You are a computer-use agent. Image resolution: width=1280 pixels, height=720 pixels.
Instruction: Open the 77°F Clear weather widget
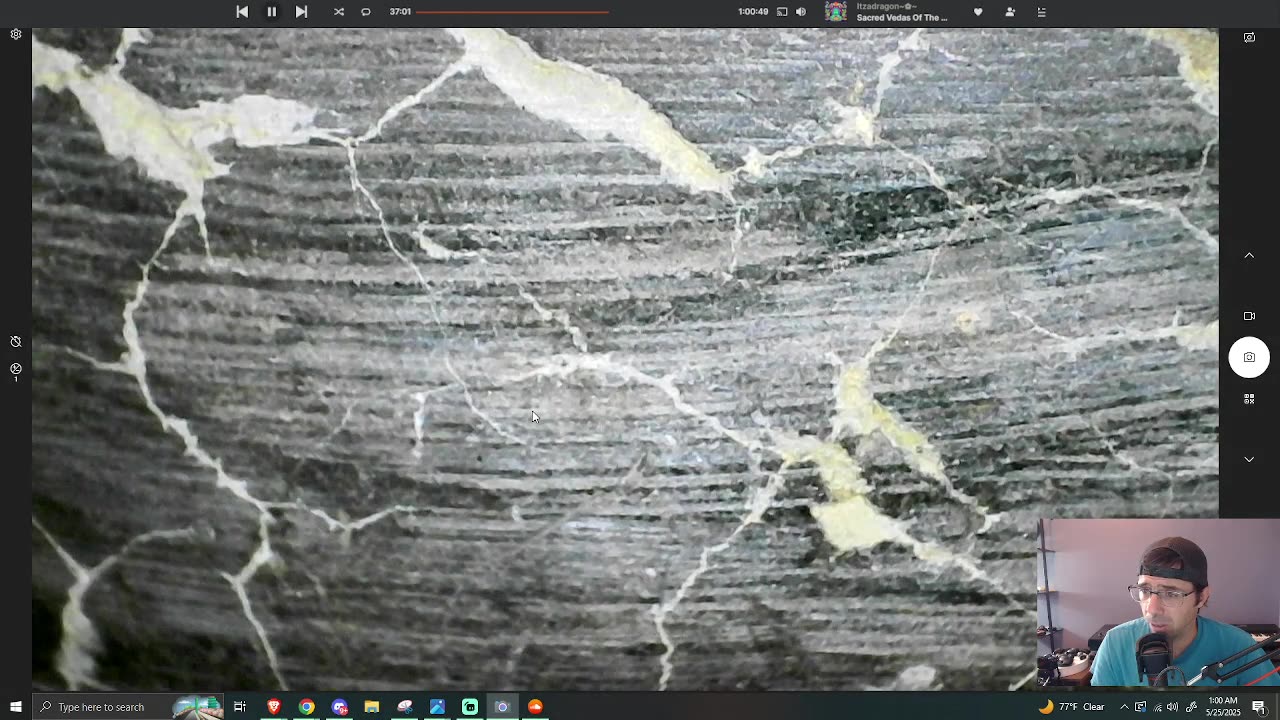(x=1072, y=707)
